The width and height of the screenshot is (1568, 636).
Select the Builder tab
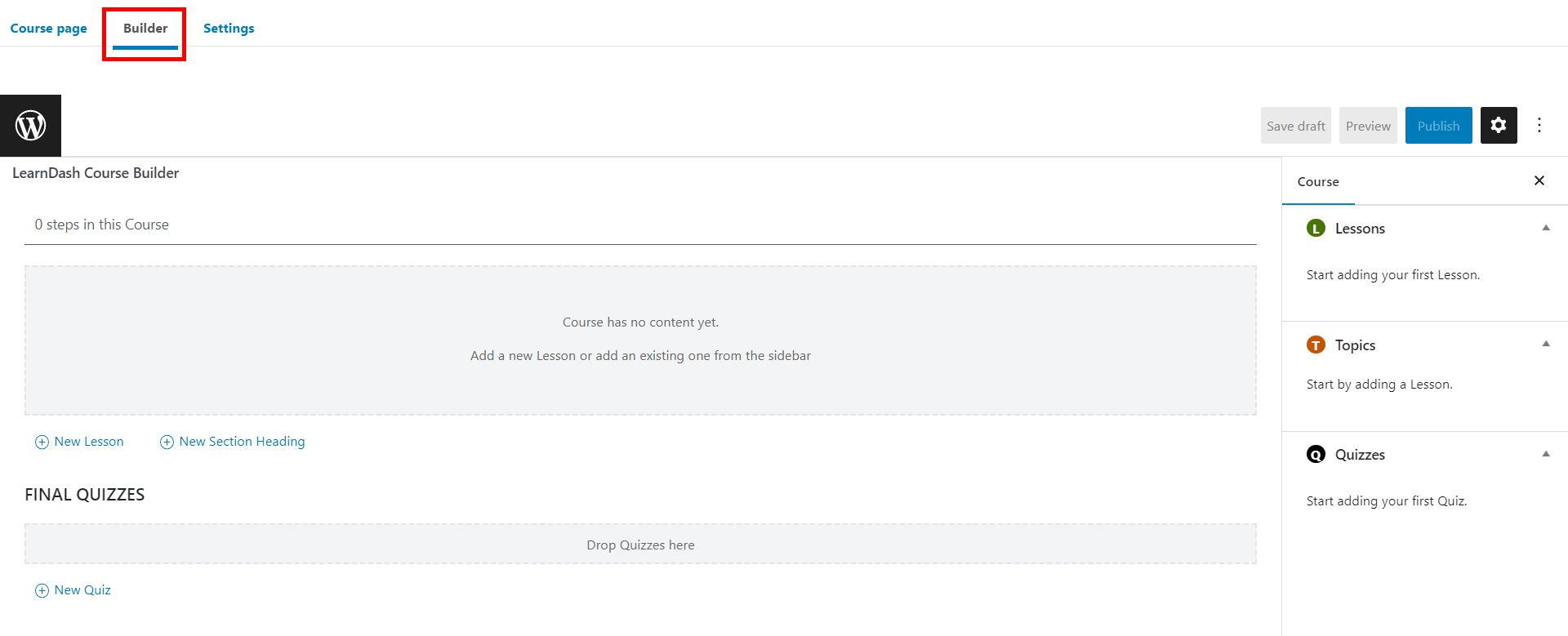145,29
